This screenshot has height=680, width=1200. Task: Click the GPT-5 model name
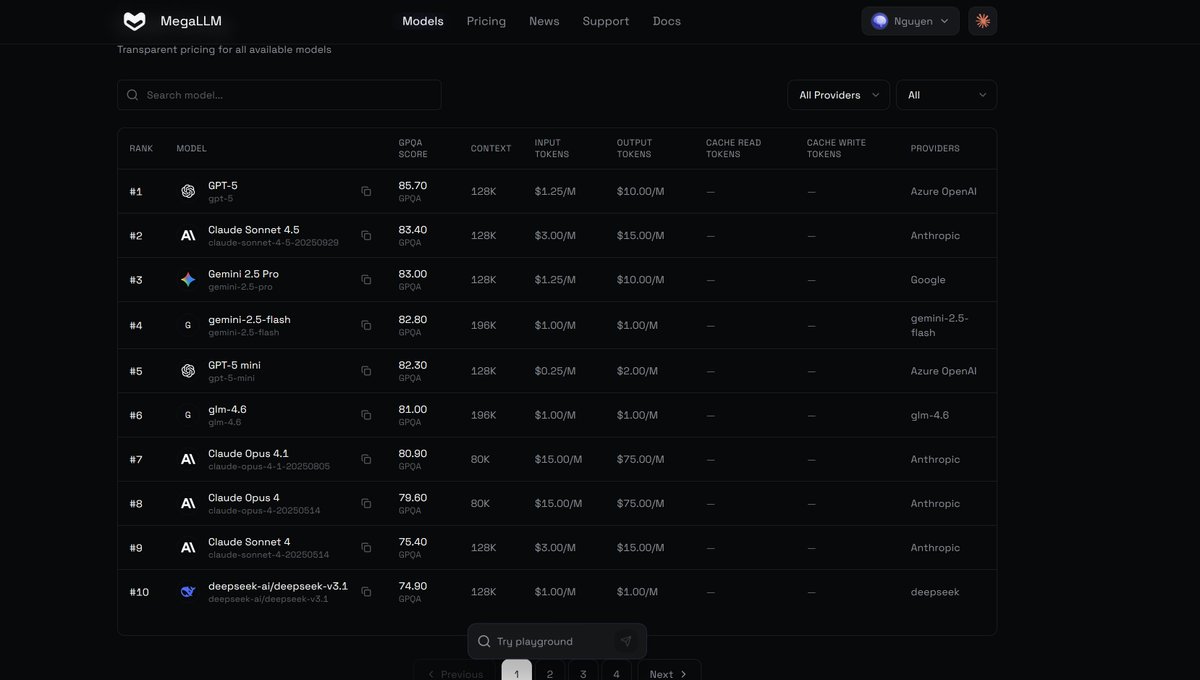pyautogui.click(x=223, y=185)
